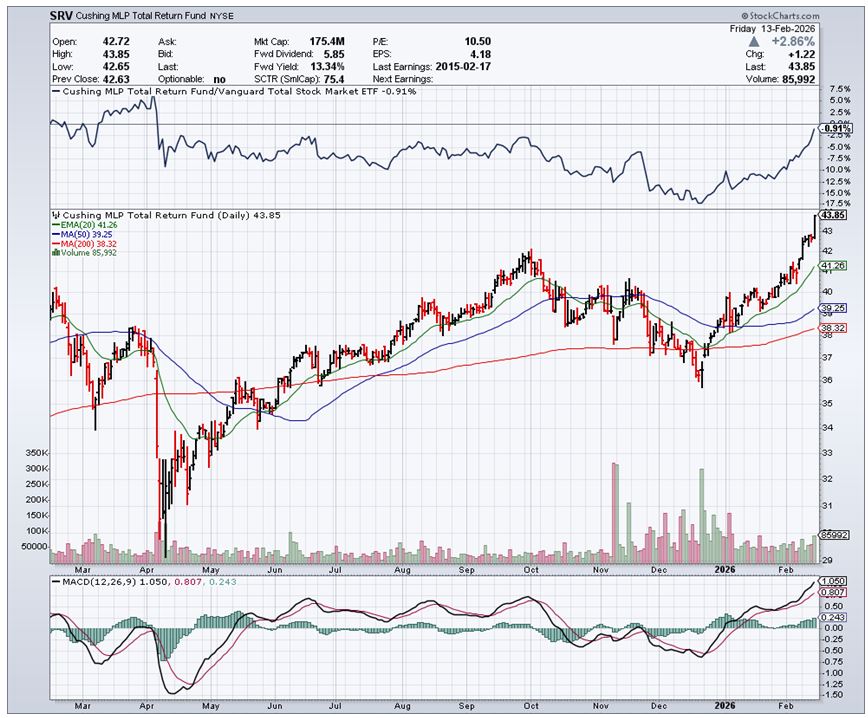The image size is (868, 718).
Task: Click the red 38.32 MA(200) axis tag
Action: tap(833, 327)
